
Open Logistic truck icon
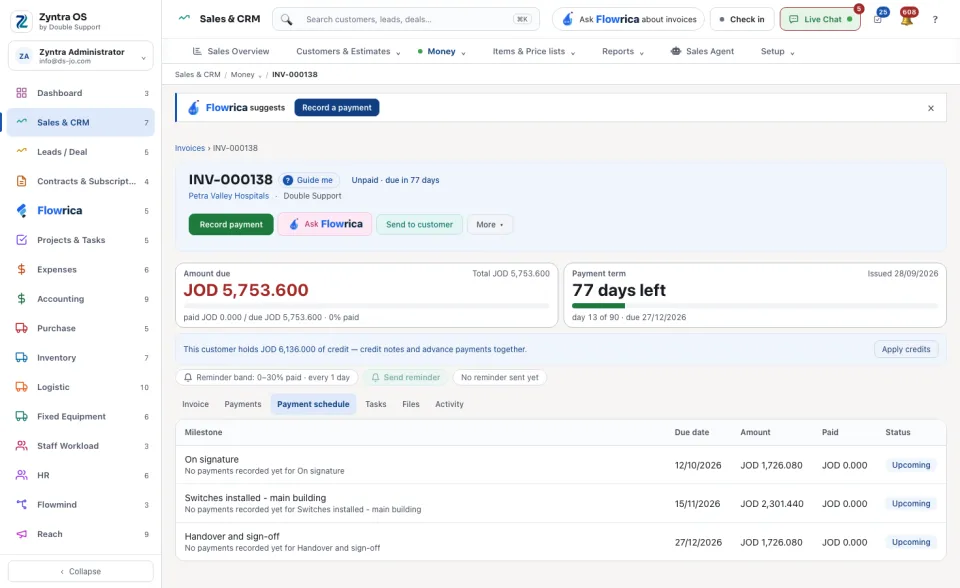[21, 386]
